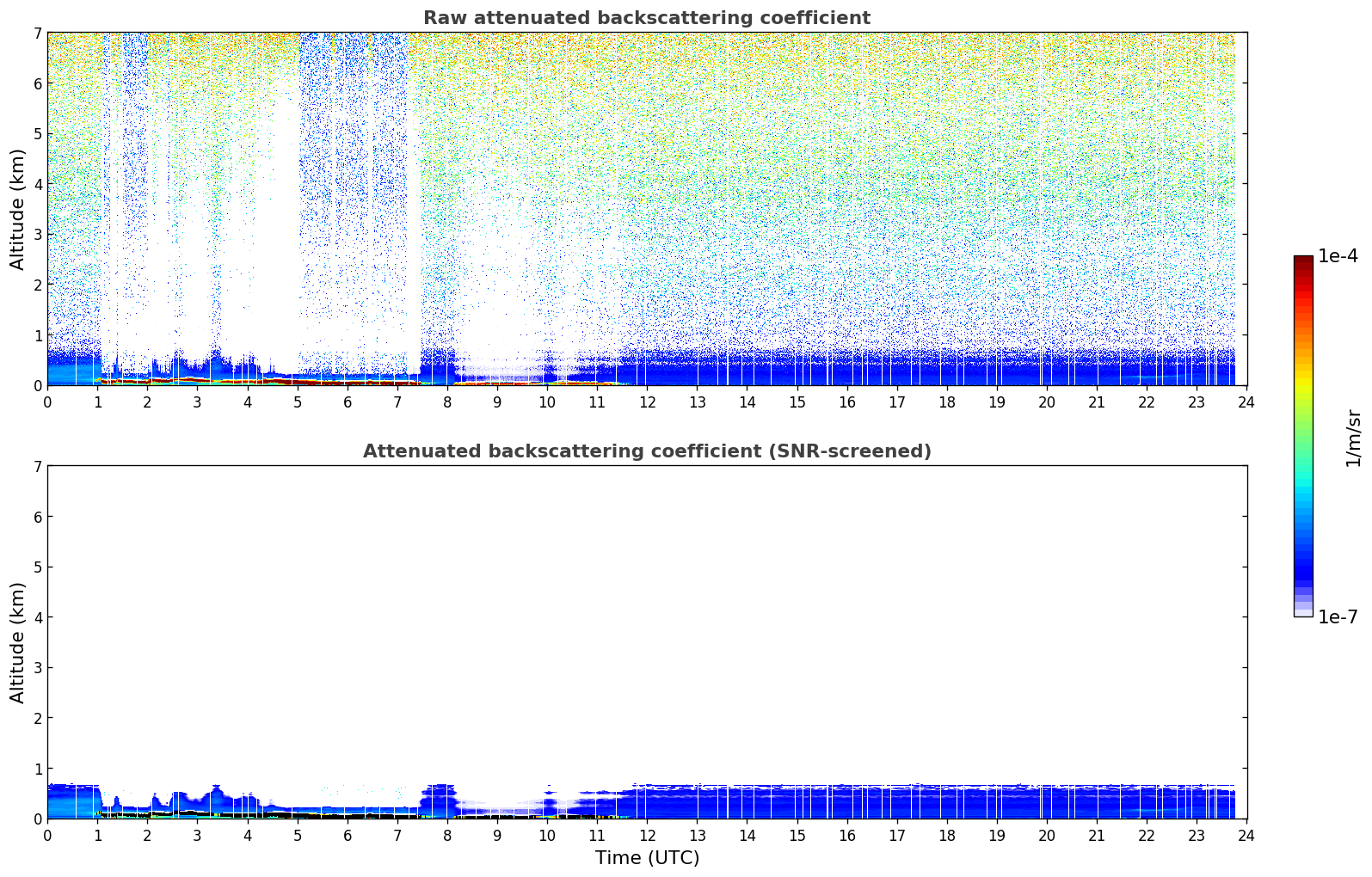This screenshot has height=877, width=1372.
Task: Click the 'Time (UTC)' x-axis label
Action: (x=647, y=858)
